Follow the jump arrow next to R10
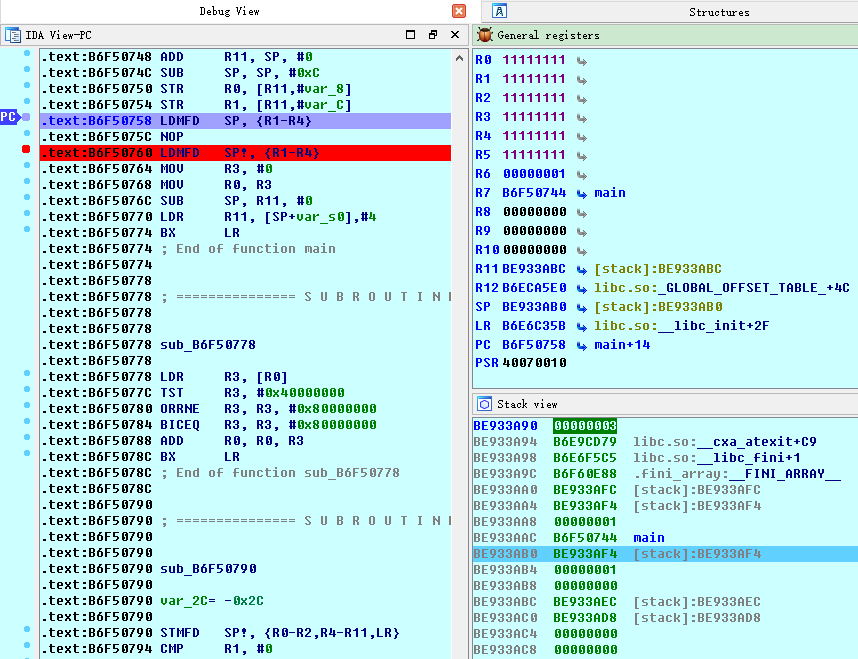 pos(582,251)
